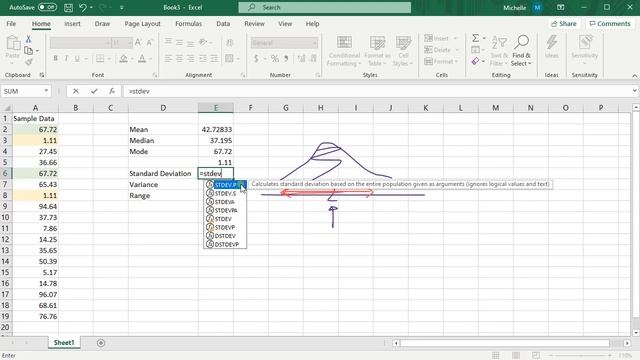Click the Sheet1 tab
Screen dimensions: 640x360
(64, 343)
